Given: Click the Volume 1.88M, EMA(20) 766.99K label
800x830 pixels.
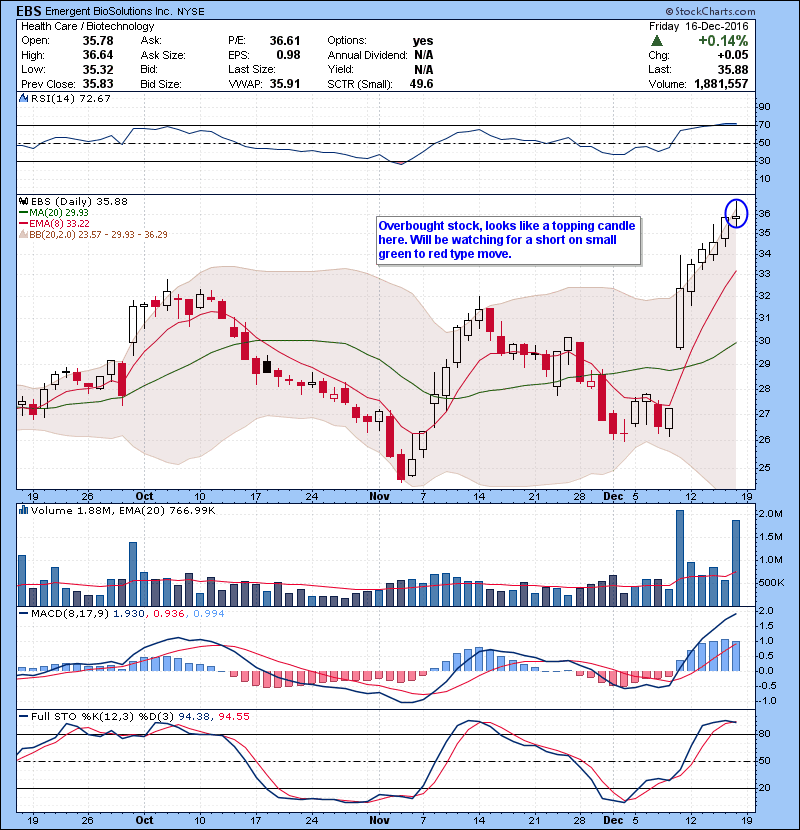Looking at the screenshot, I should (x=123, y=511).
